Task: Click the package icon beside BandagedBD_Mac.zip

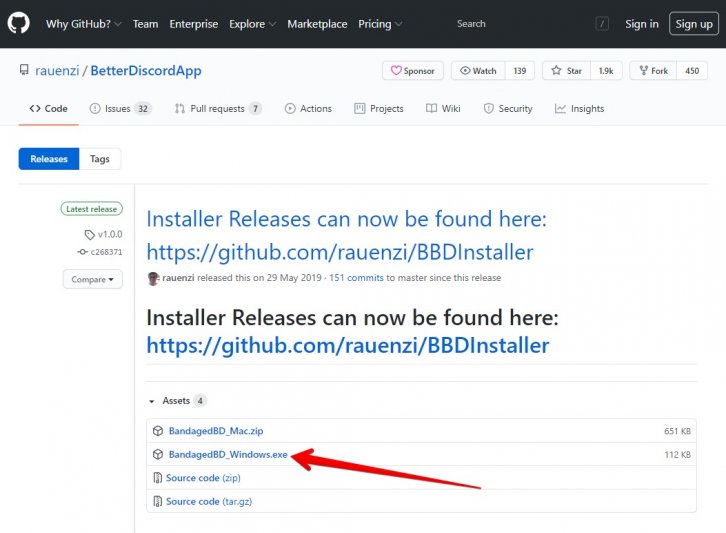Action: pos(158,431)
